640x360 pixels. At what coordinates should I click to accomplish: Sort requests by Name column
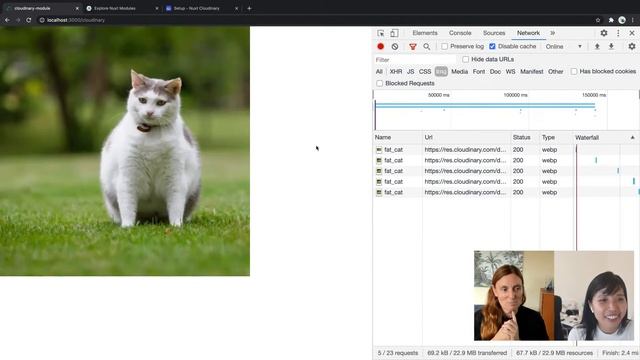(x=398, y=138)
